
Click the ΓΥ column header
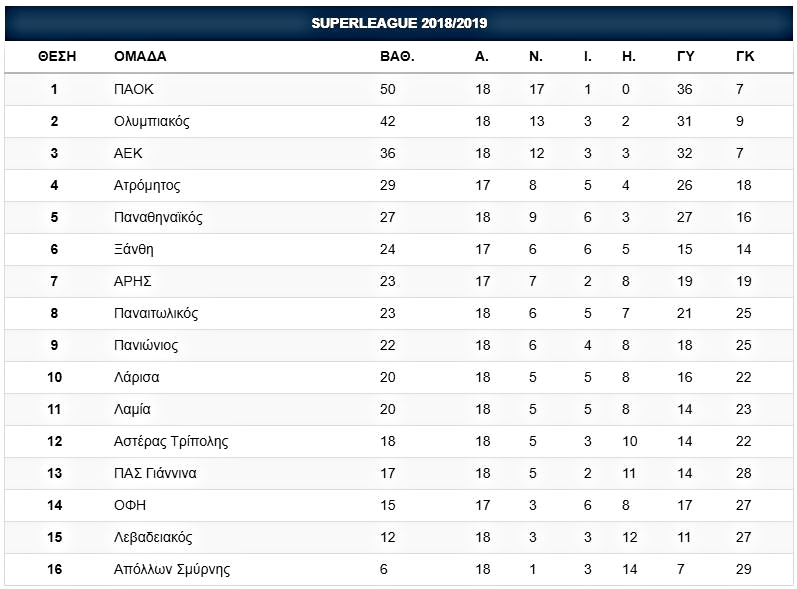coord(685,56)
